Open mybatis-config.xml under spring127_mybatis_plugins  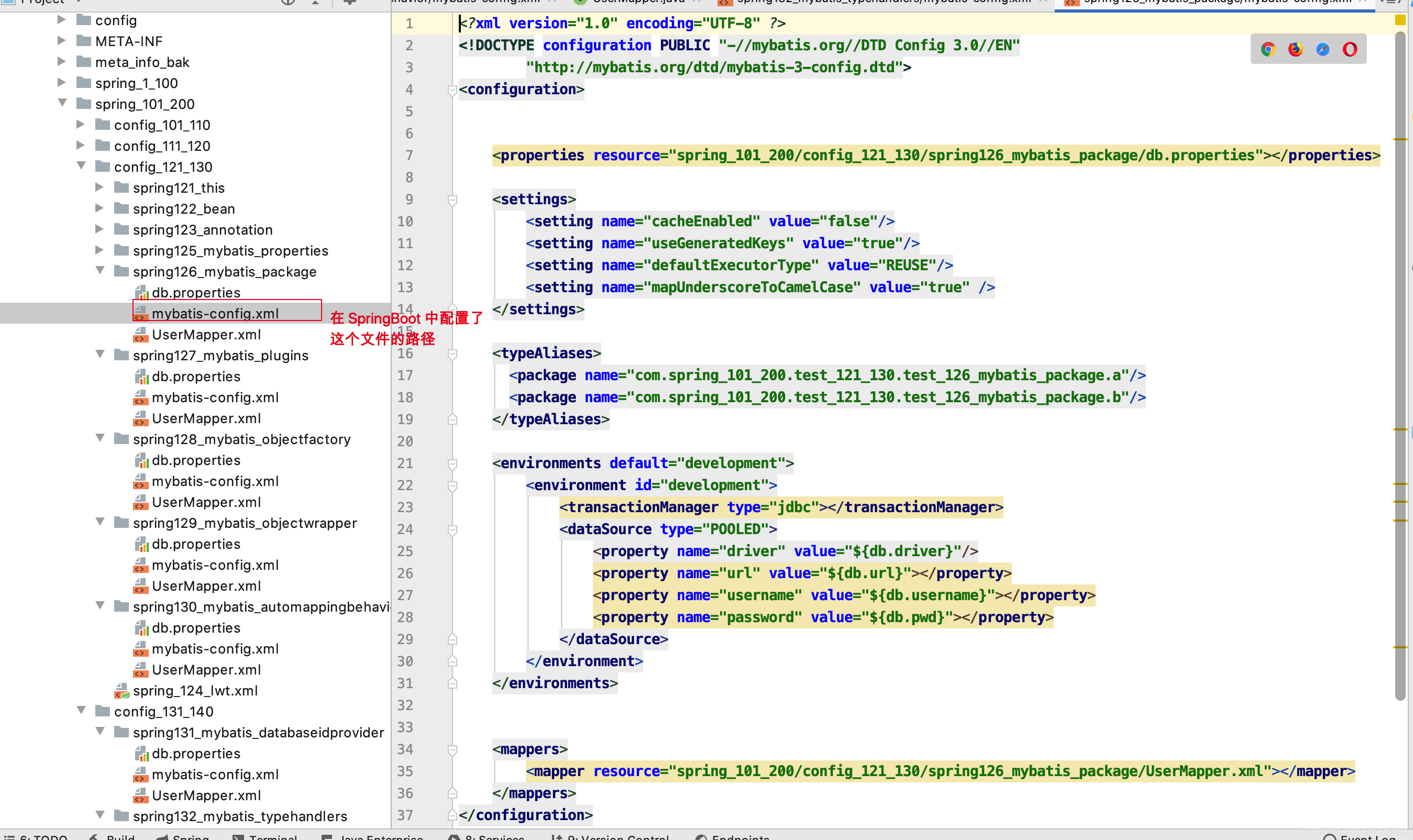(215, 397)
